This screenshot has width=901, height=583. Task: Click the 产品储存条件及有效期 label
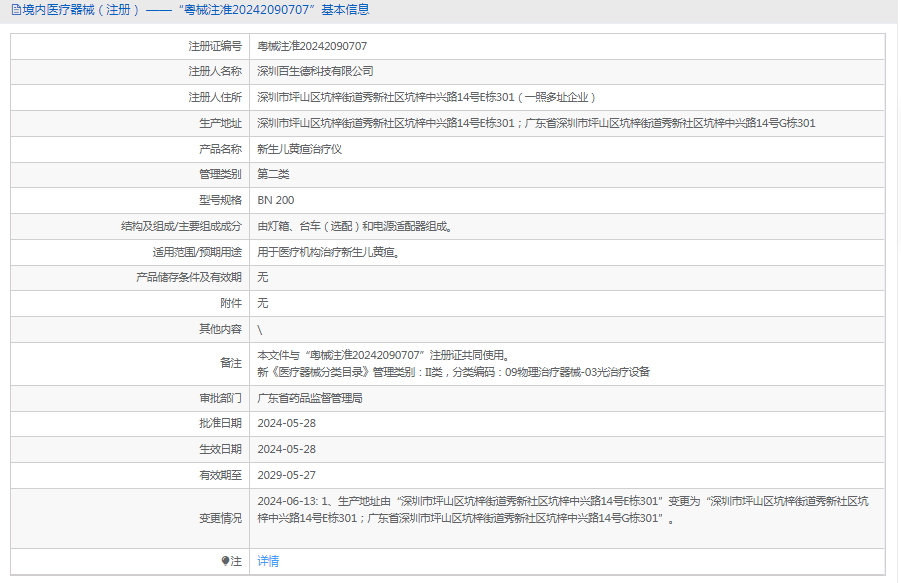pos(189,277)
